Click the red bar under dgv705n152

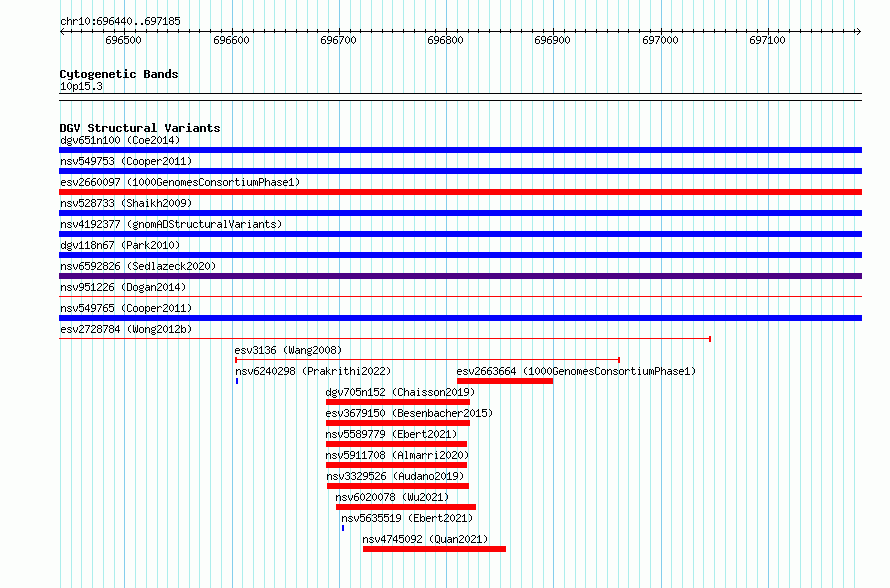coord(398,402)
